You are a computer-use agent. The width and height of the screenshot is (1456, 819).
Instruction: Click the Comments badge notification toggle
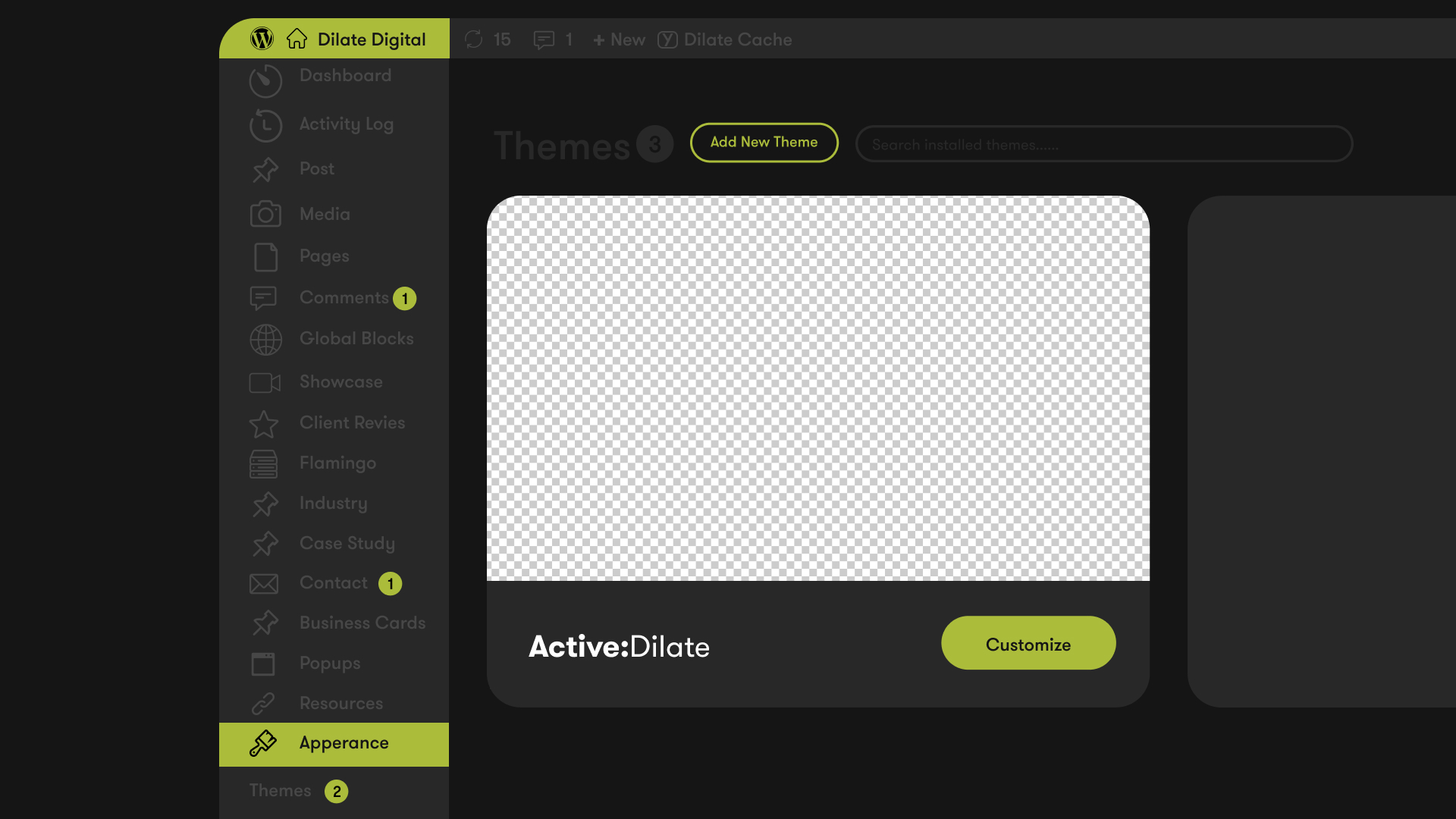pos(405,298)
